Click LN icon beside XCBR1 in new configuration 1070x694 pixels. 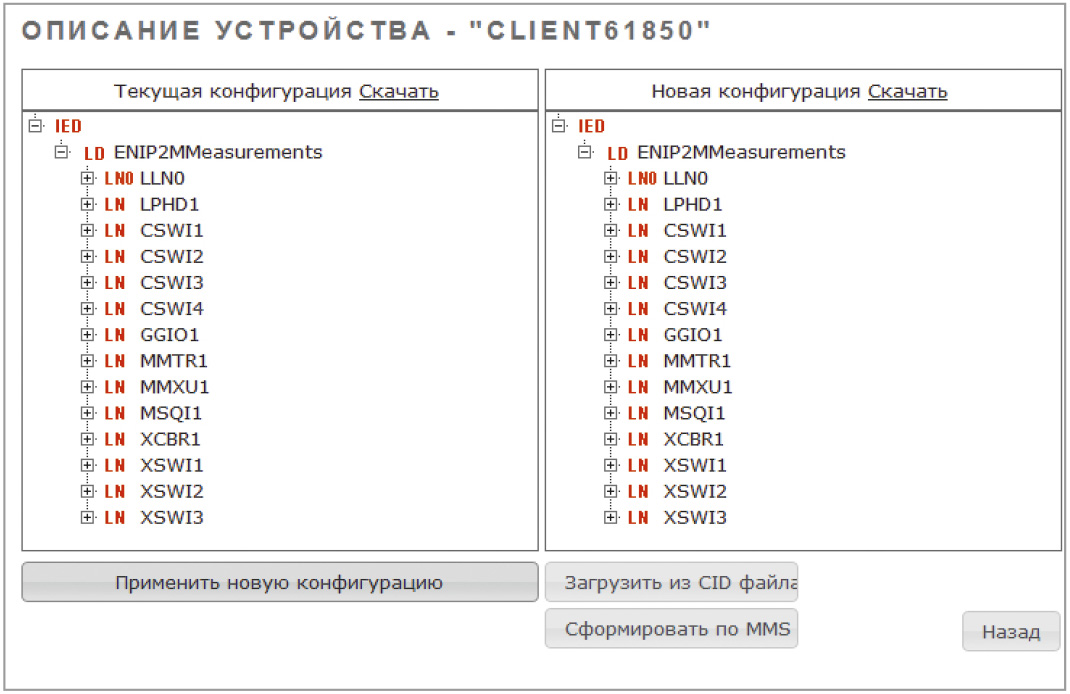[x=638, y=439]
